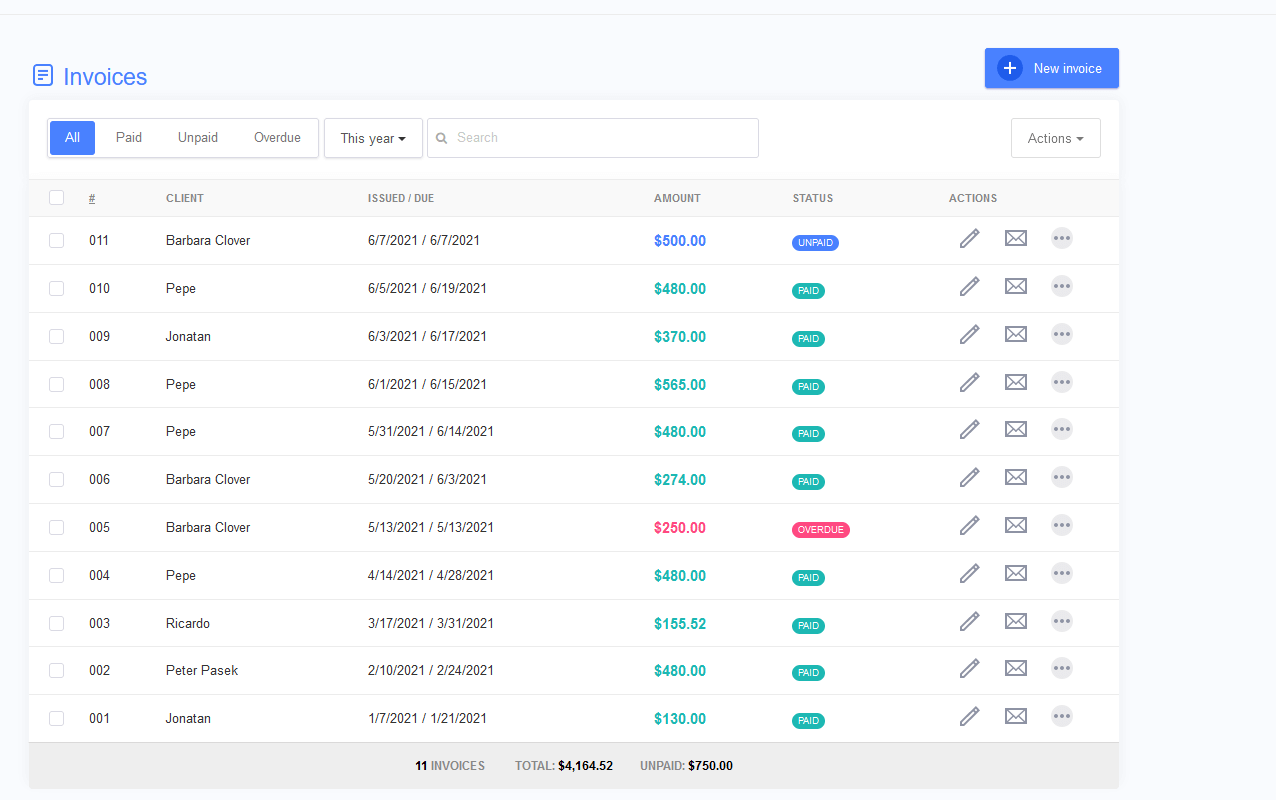This screenshot has height=800, width=1276.
Task: Filter invoices by Overdue tab
Action: pyautogui.click(x=277, y=138)
